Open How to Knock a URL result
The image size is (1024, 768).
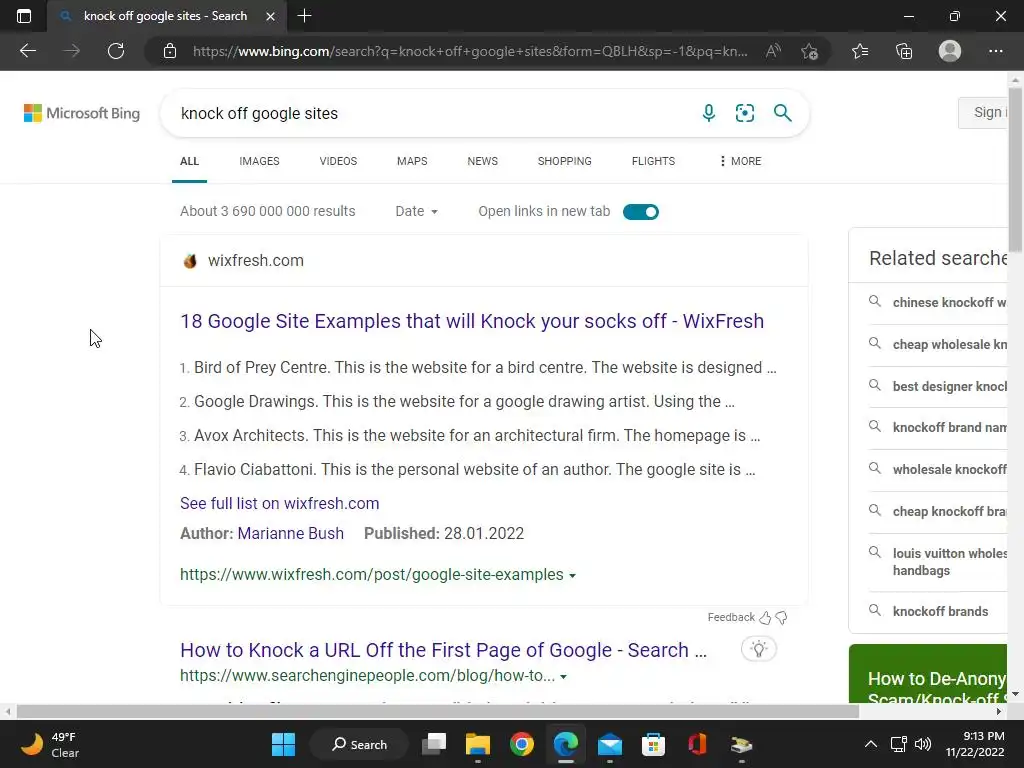443,650
